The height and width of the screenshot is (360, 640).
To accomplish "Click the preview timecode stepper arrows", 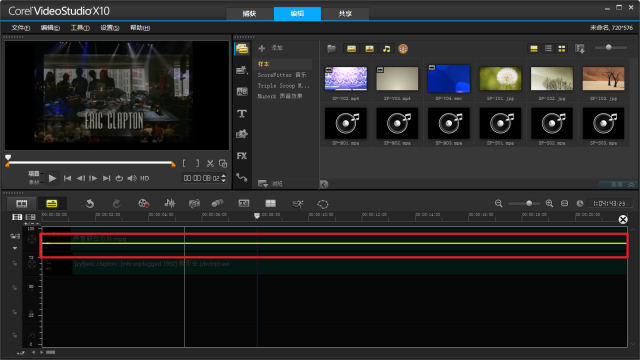I will [x=223, y=178].
